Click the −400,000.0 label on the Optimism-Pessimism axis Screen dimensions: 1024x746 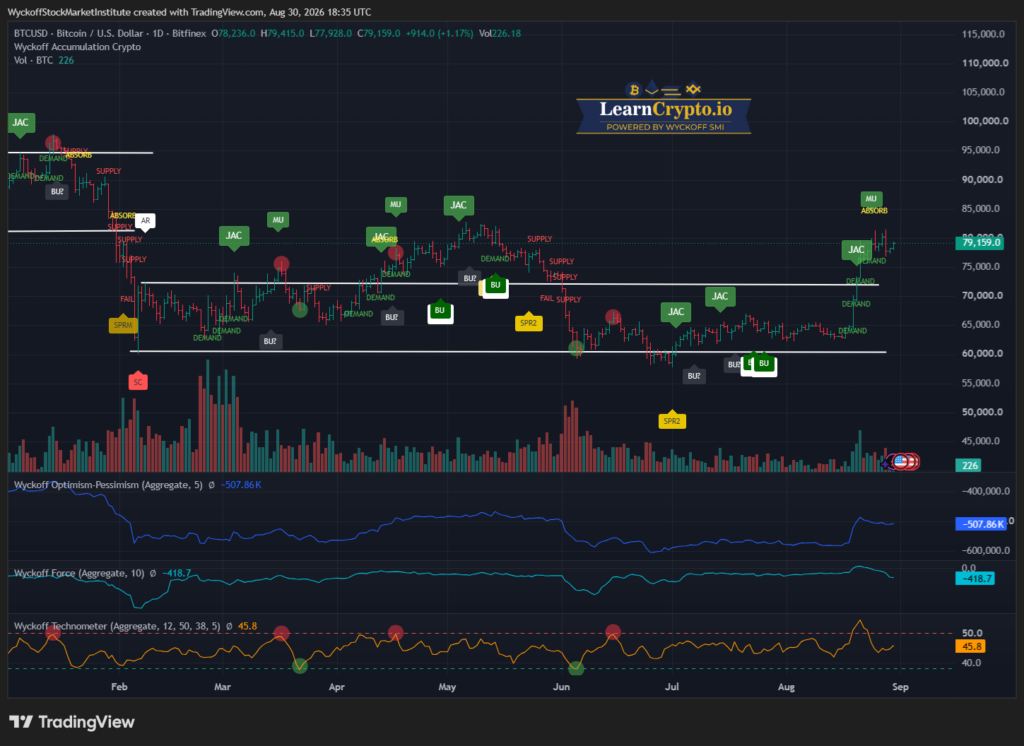[986, 491]
